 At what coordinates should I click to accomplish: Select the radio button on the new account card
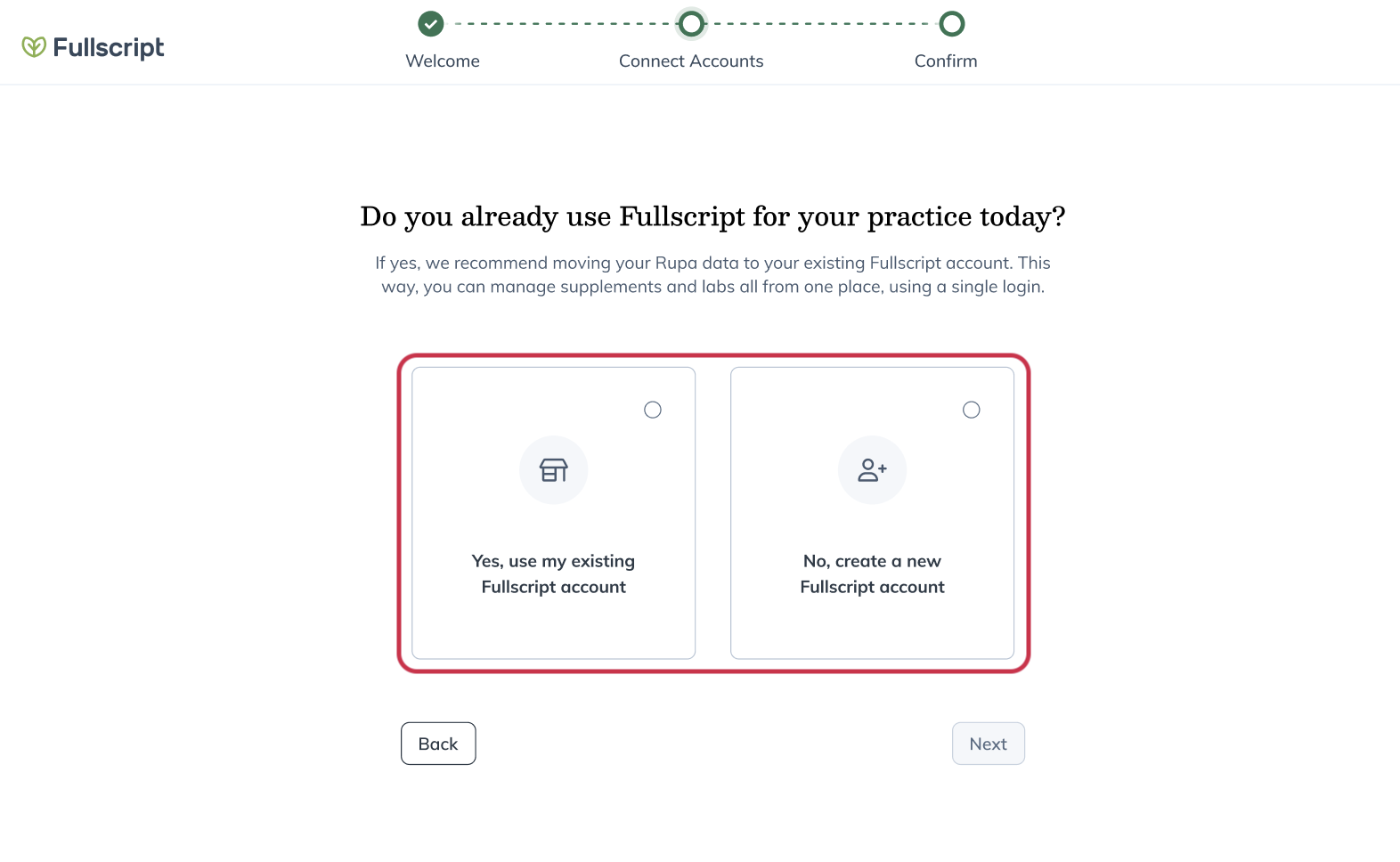[x=971, y=410]
